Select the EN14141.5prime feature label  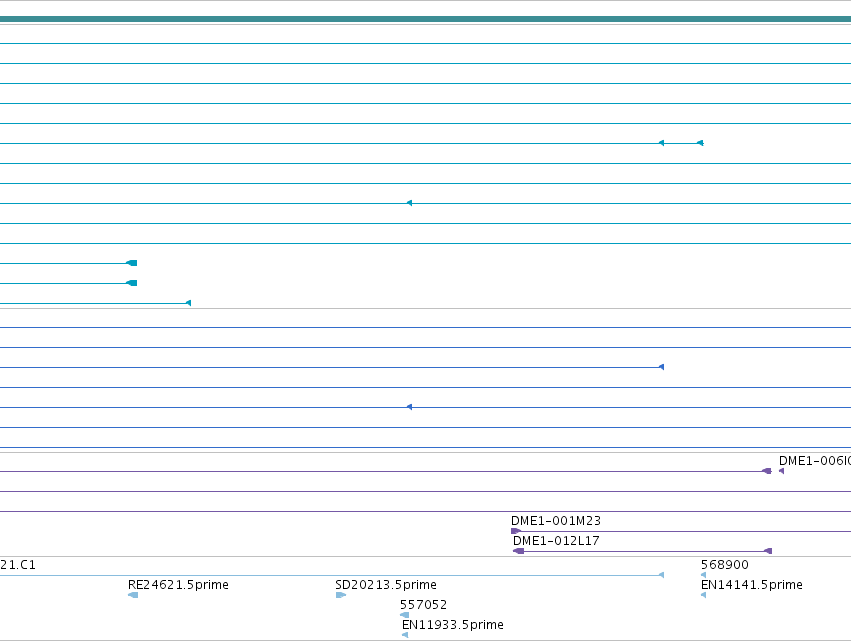point(752,585)
